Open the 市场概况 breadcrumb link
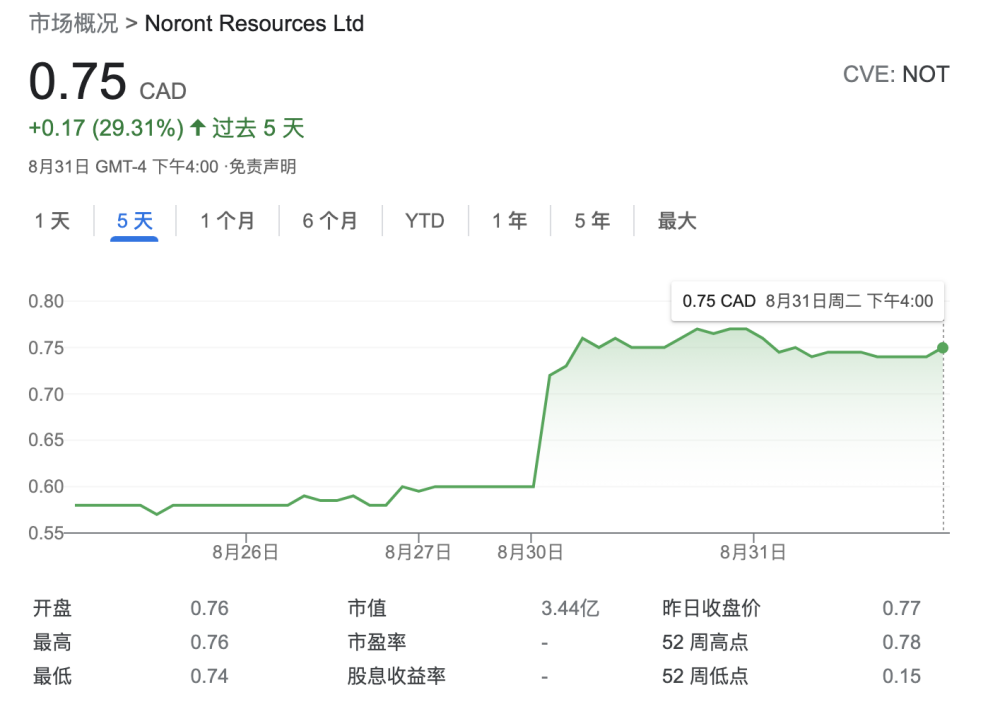This screenshot has height=714, width=988. [73, 23]
